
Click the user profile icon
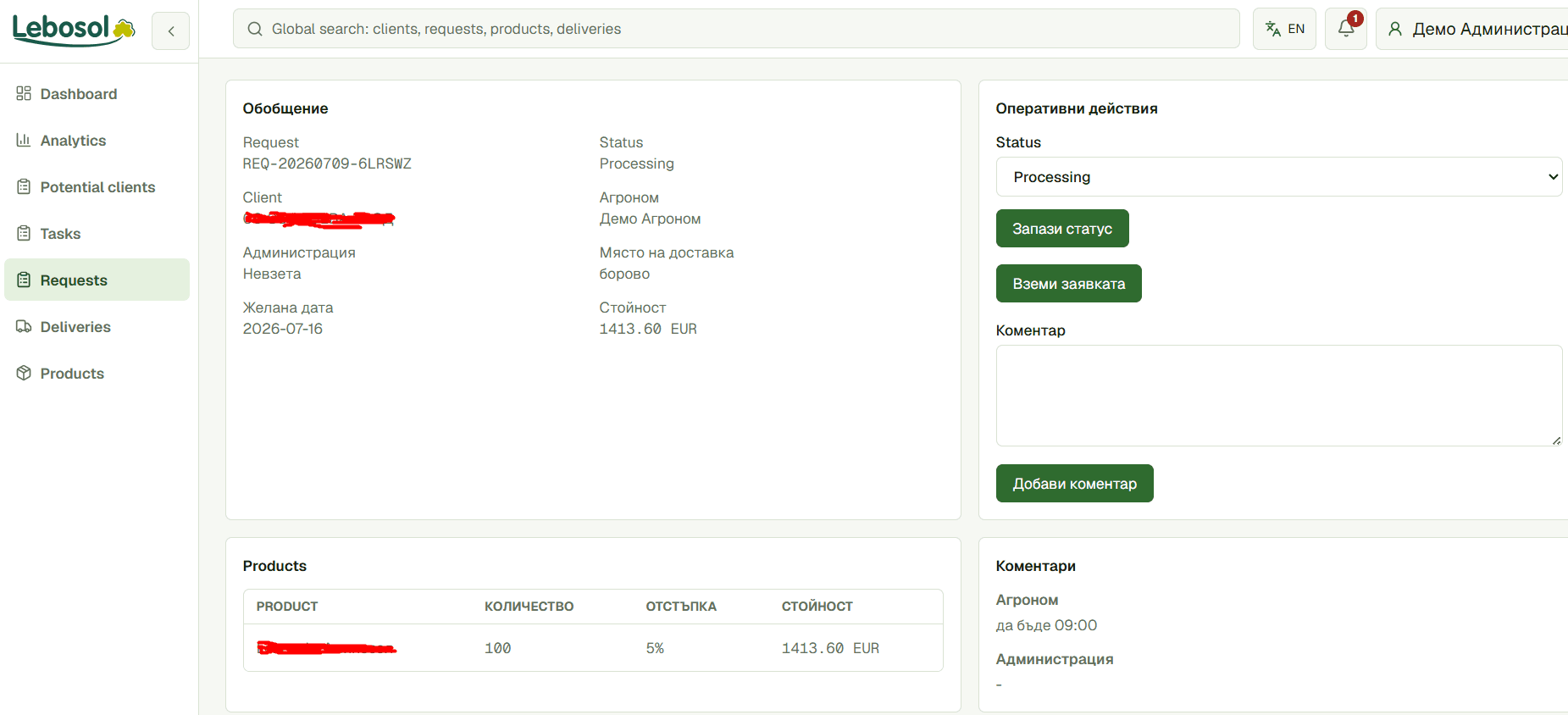point(1395,29)
